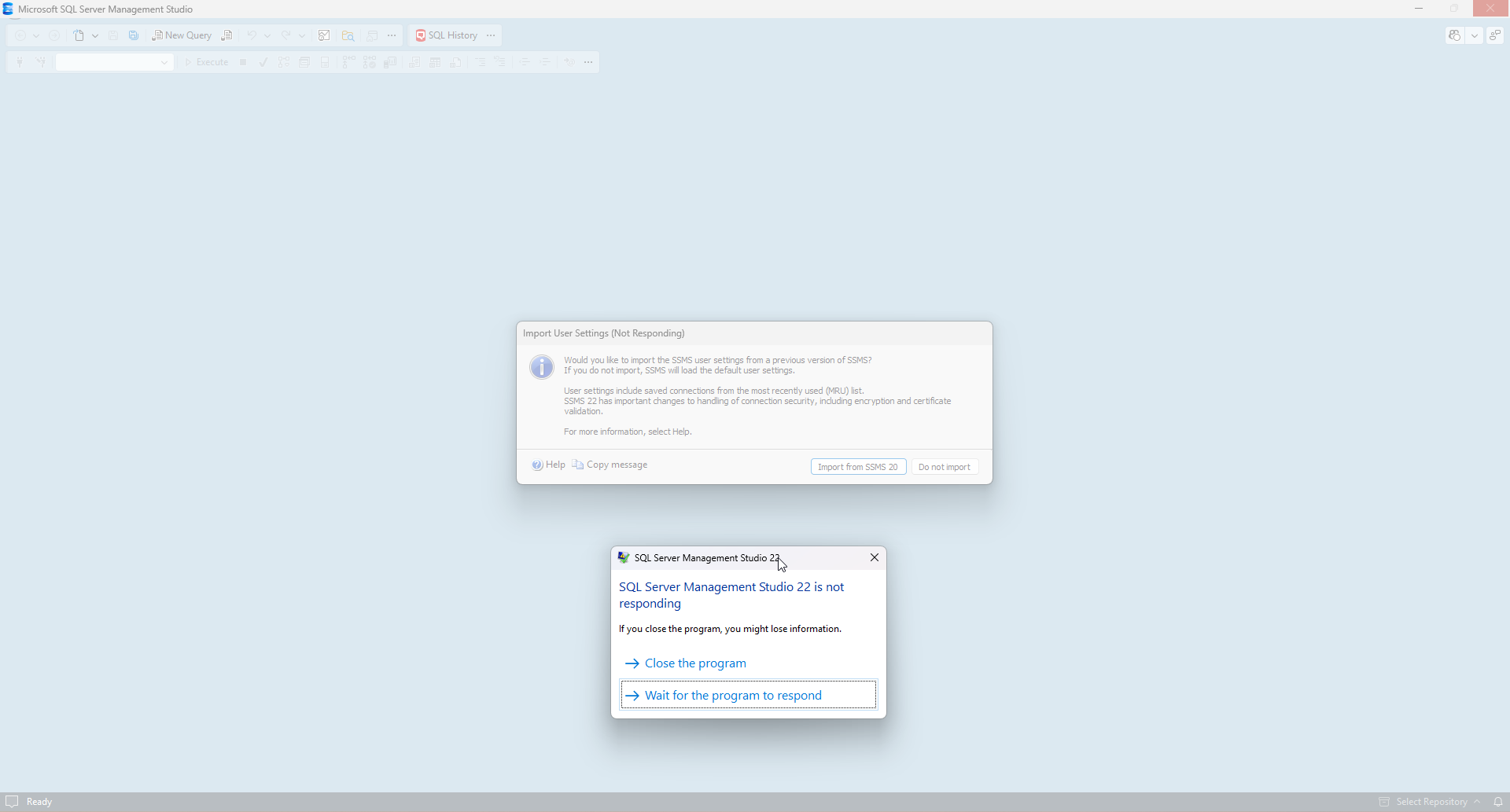Open the Activity Monitor icon
This screenshot has width=1510, height=812.
coord(324,35)
